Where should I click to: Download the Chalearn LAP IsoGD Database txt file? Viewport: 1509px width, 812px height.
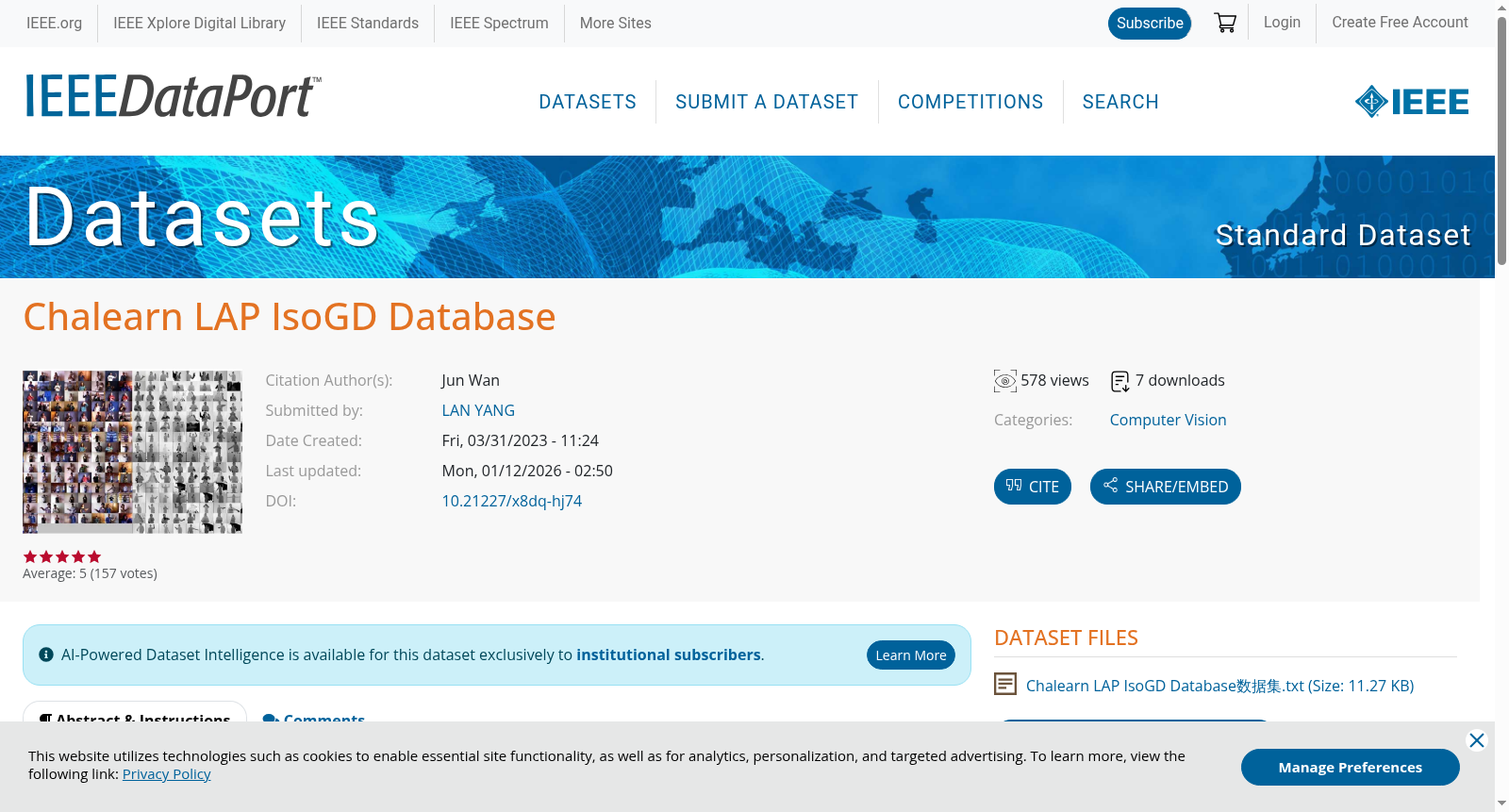(1220, 686)
